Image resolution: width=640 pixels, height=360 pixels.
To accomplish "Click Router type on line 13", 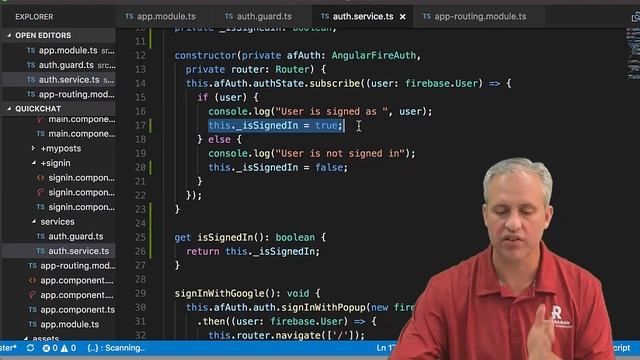I will point(292,69).
